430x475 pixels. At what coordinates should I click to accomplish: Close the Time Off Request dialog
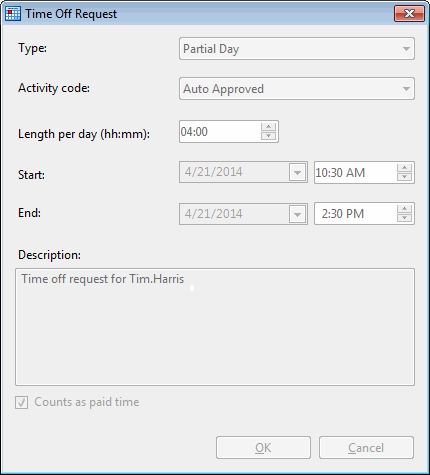(409, 13)
